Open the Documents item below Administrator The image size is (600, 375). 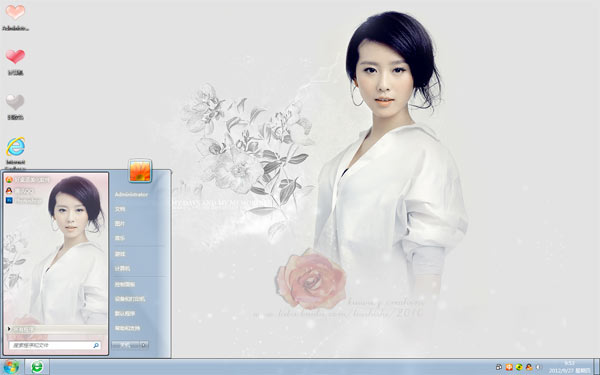click(120, 209)
